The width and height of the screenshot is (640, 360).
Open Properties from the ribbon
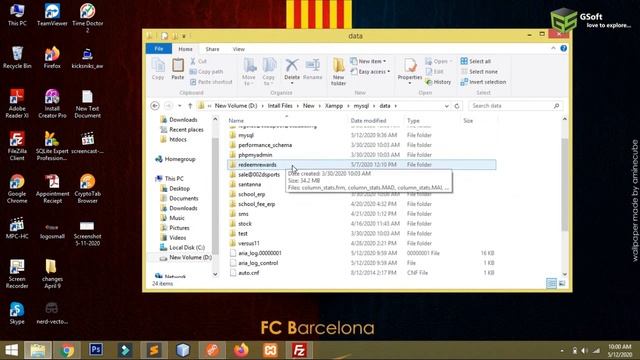410,70
